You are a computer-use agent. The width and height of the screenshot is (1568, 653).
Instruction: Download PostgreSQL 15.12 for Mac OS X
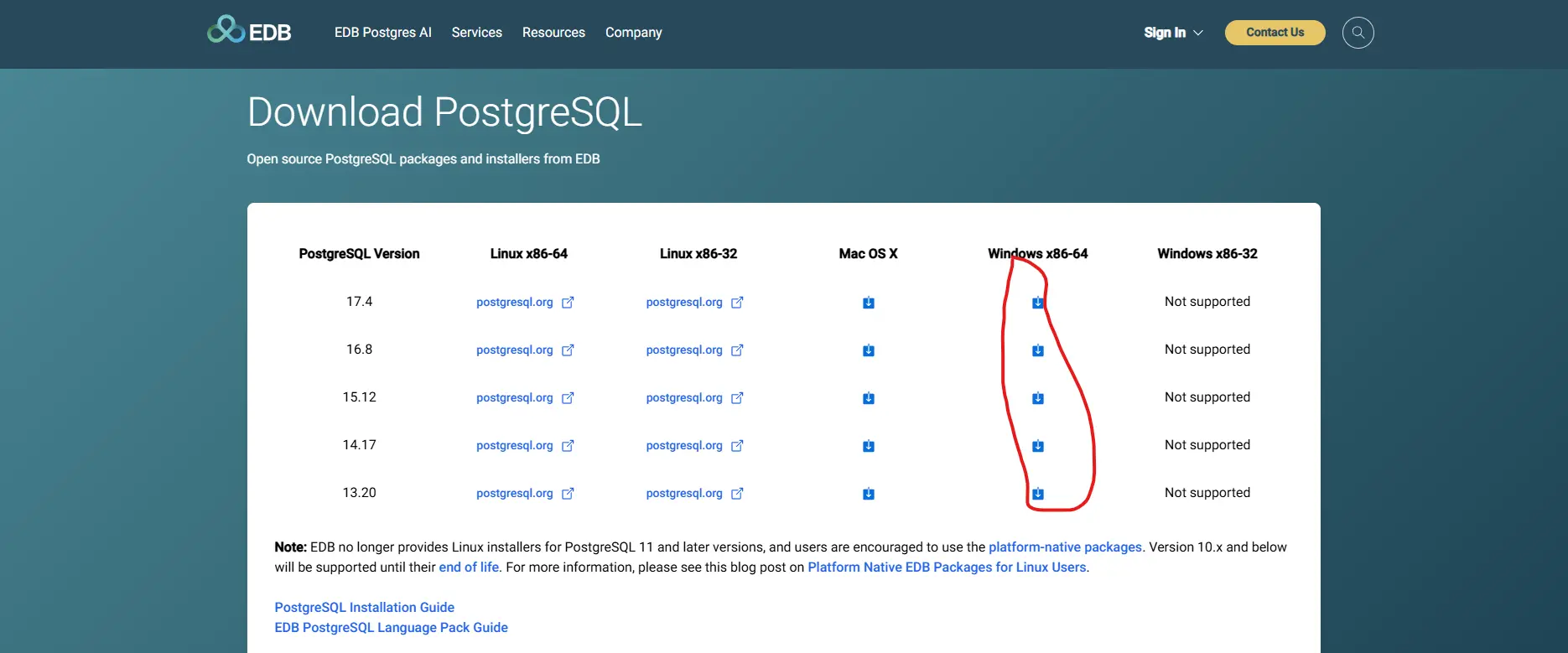click(x=868, y=398)
